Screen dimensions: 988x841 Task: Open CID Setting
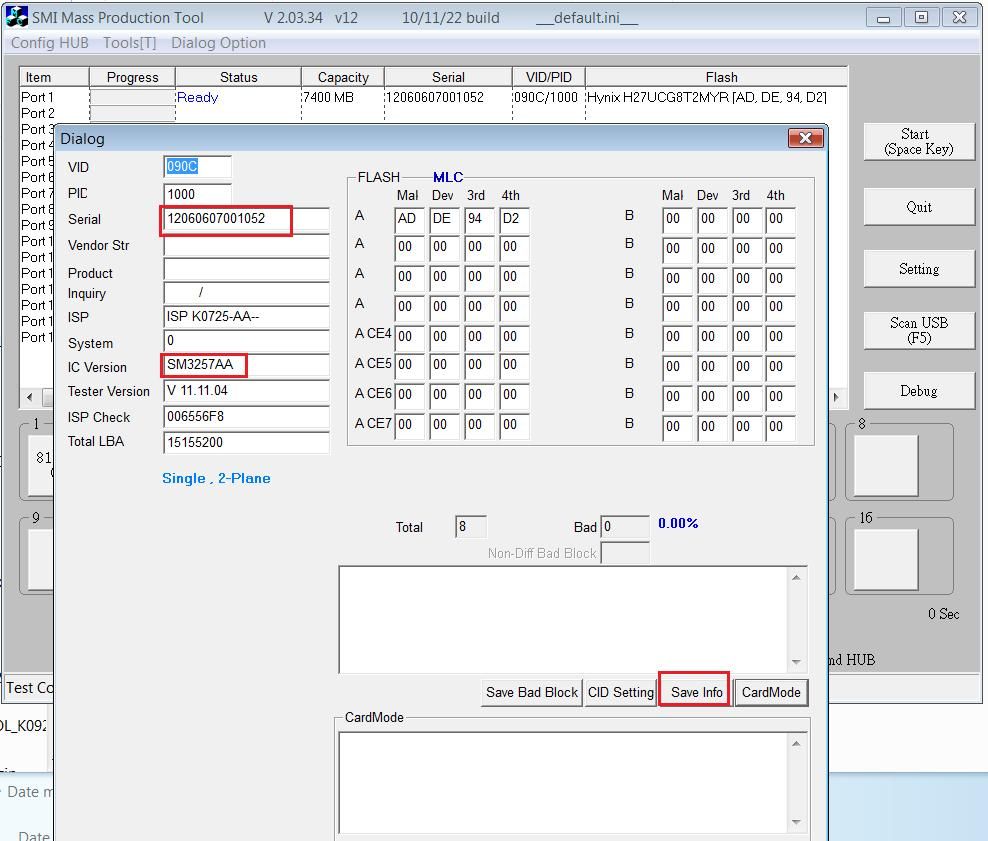point(621,692)
